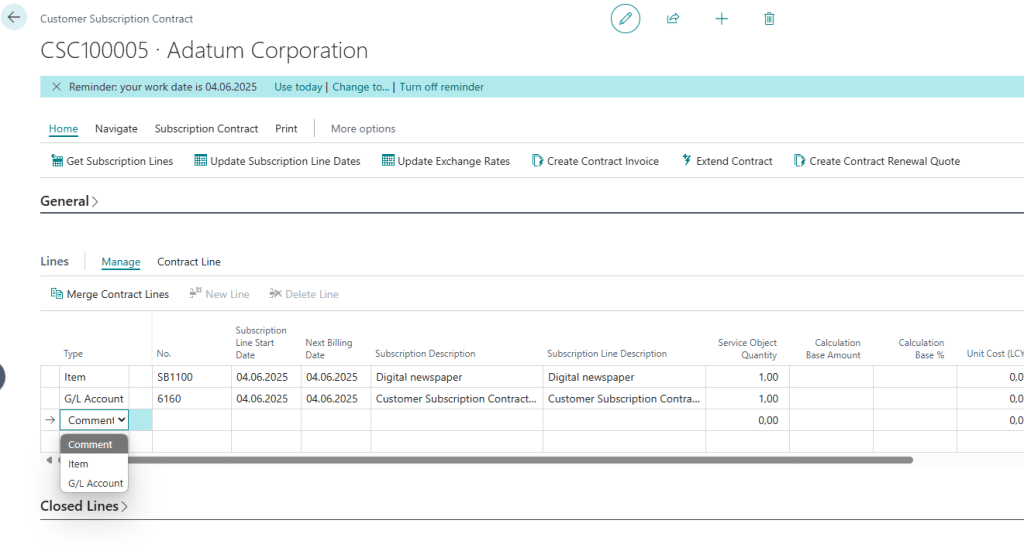Screen dimensions: 1024x551
Task: Click Create Contract Invoice
Action: tap(595, 161)
